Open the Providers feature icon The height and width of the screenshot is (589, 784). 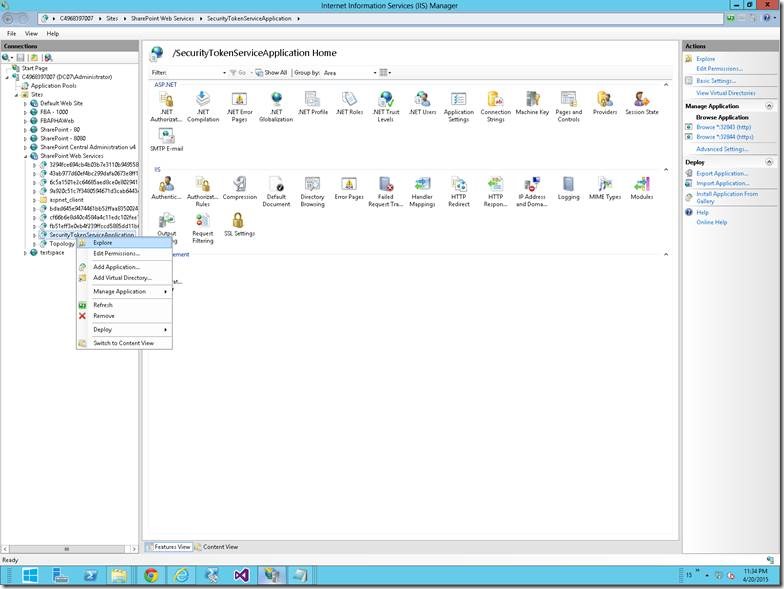point(605,104)
